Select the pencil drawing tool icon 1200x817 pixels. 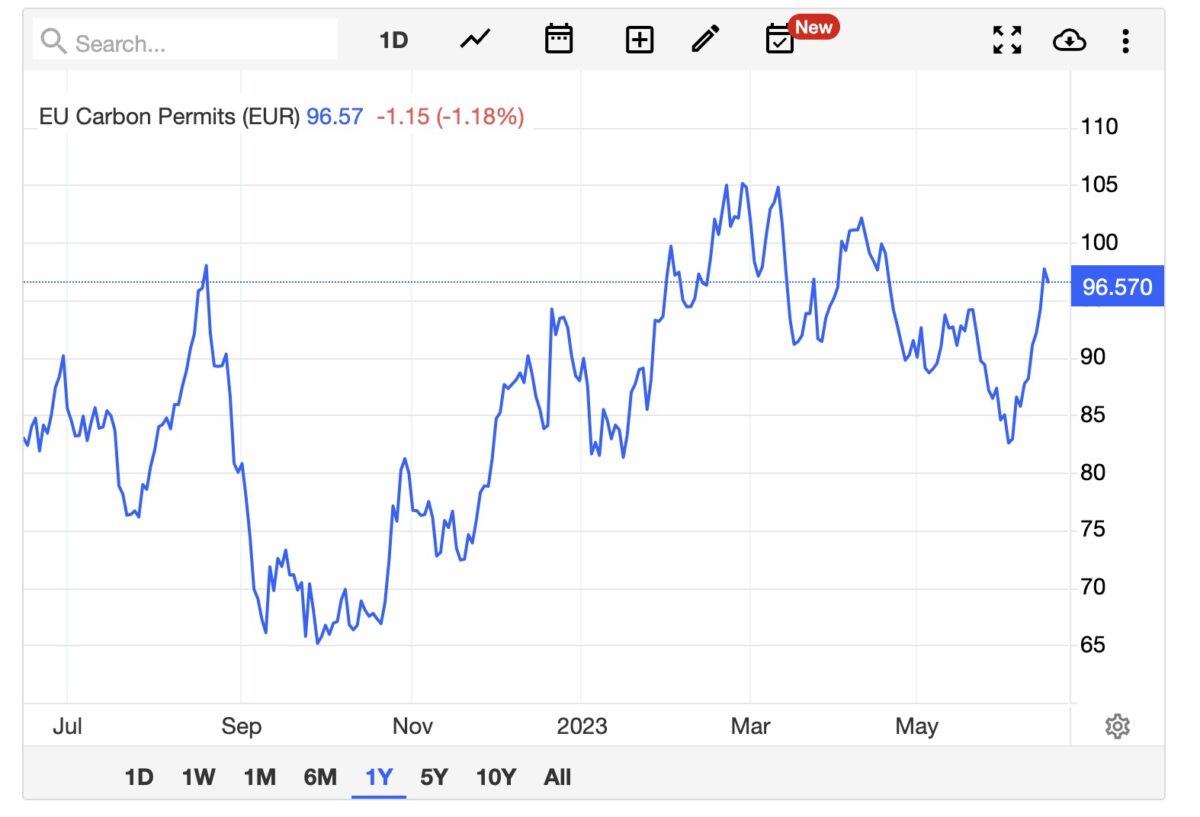(705, 39)
